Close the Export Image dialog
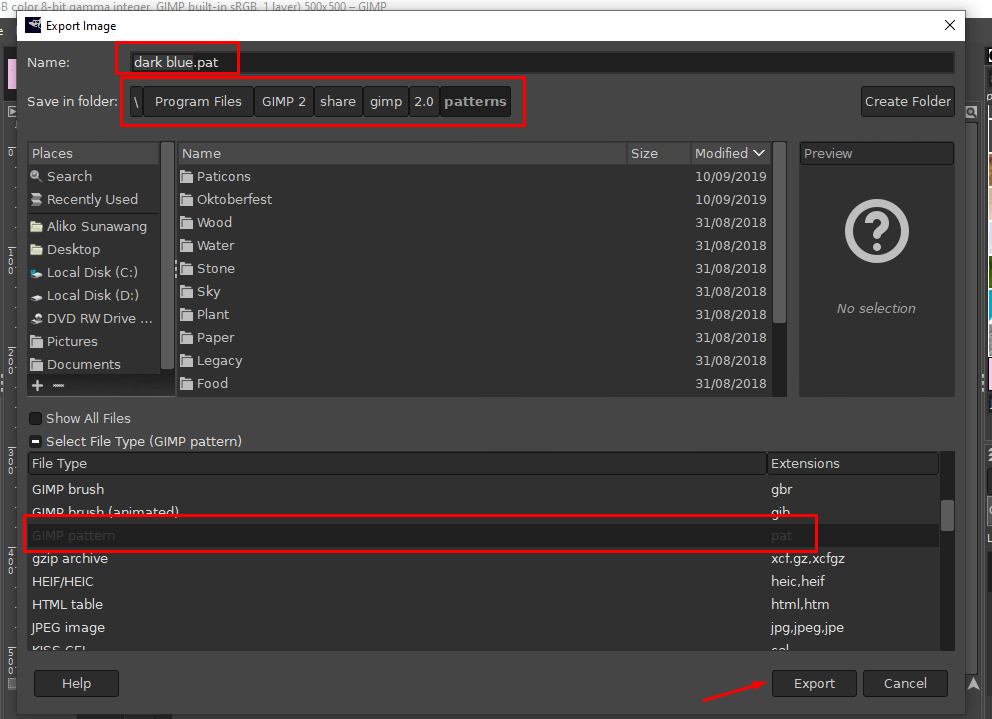 [950, 25]
